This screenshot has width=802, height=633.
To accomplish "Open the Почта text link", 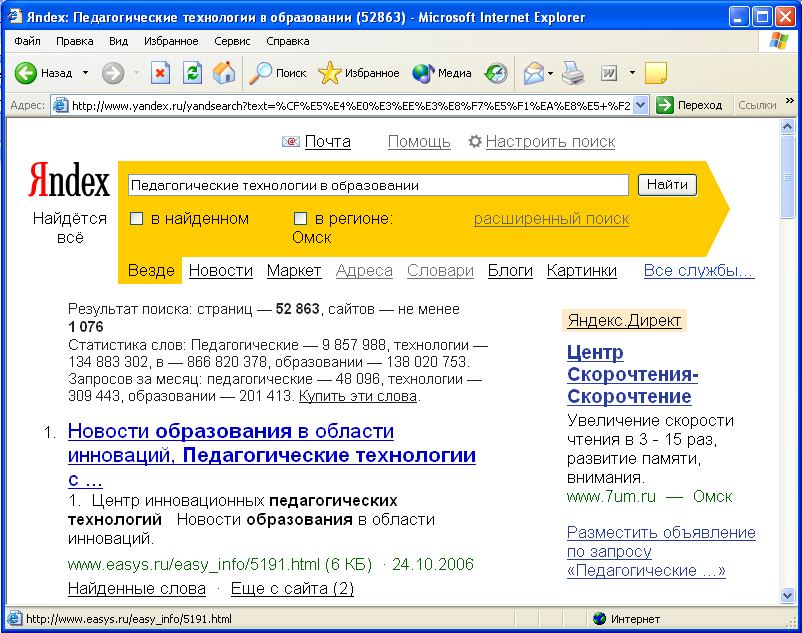I will point(328,142).
